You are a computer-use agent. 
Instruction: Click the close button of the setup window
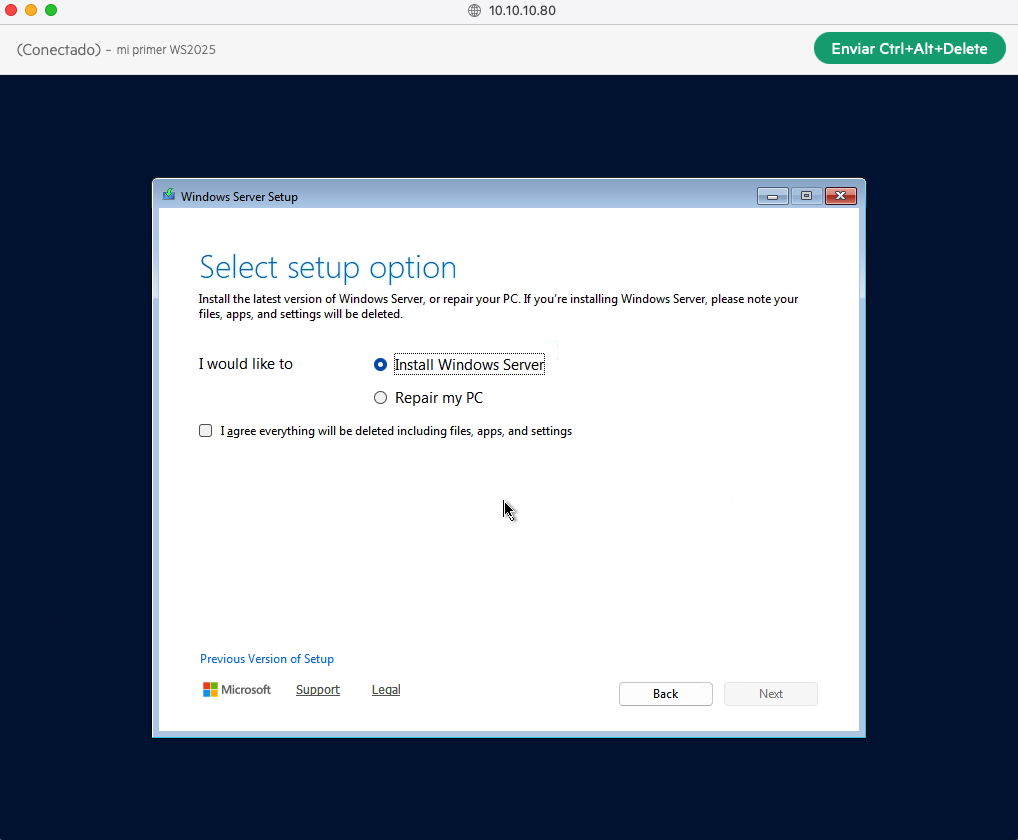pyautogui.click(x=840, y=195)
